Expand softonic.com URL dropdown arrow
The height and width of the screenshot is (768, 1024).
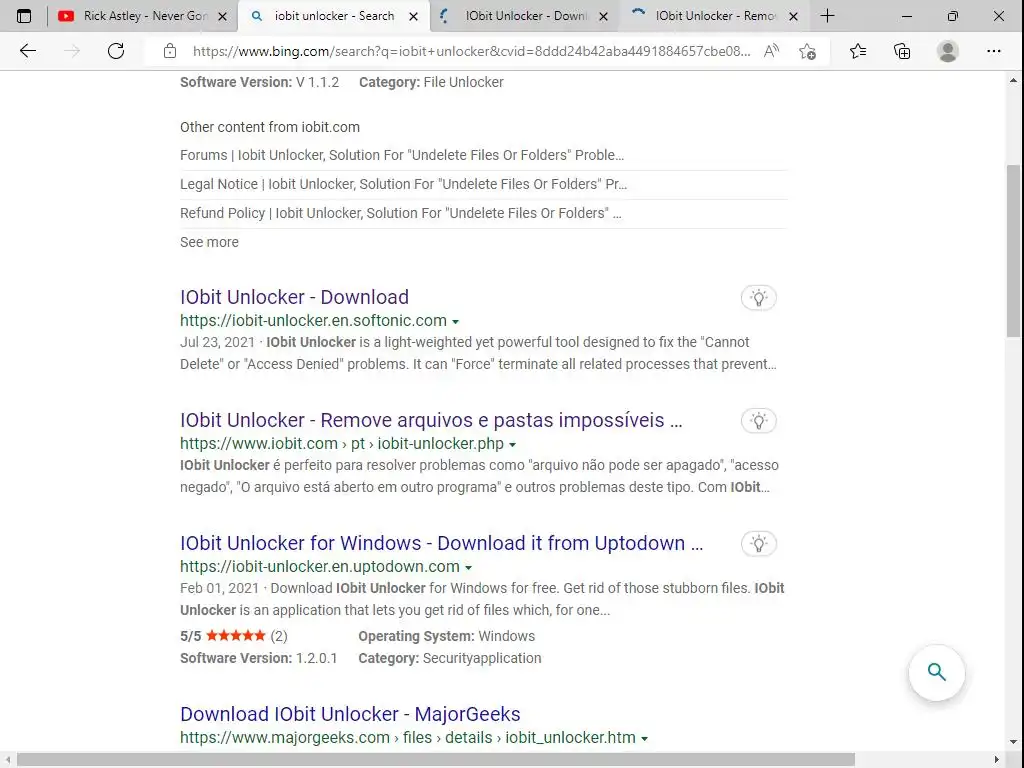tap(455, 321)
